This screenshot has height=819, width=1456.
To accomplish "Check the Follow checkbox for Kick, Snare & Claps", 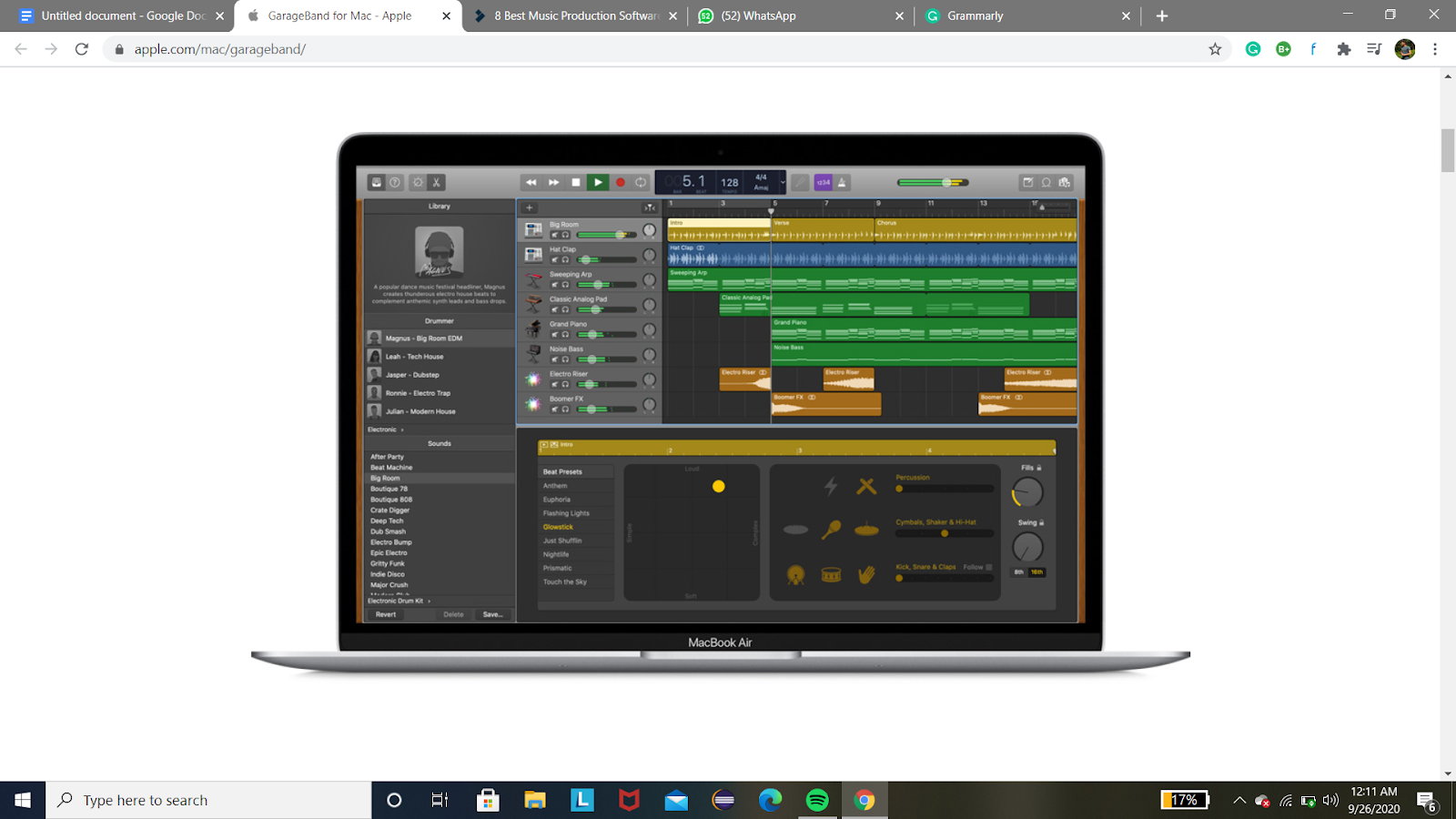I will pyautogui.click(x=989, y=567).
